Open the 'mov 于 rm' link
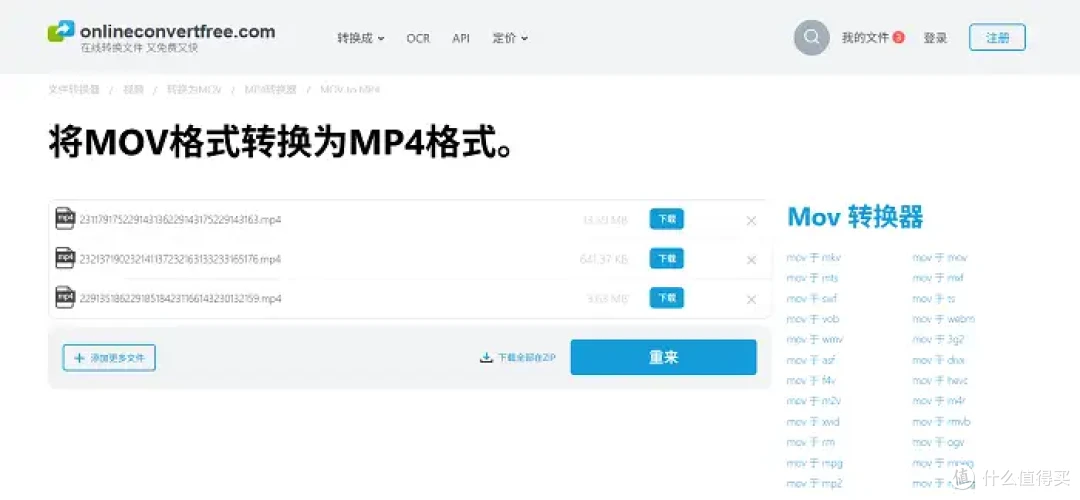1080x500 pixels. coord(810,442)
